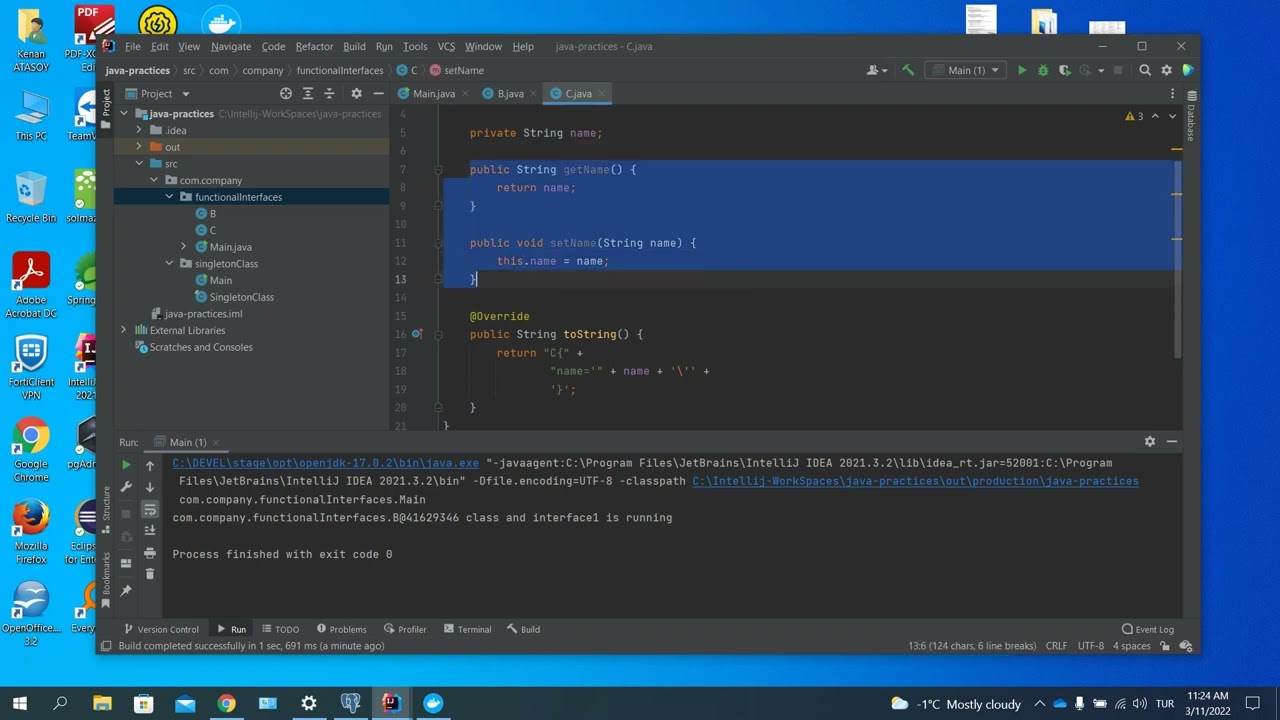The image size is (1280, 720).
Task: Run with Coverage using the shield icon
Action: [1065, 70]
